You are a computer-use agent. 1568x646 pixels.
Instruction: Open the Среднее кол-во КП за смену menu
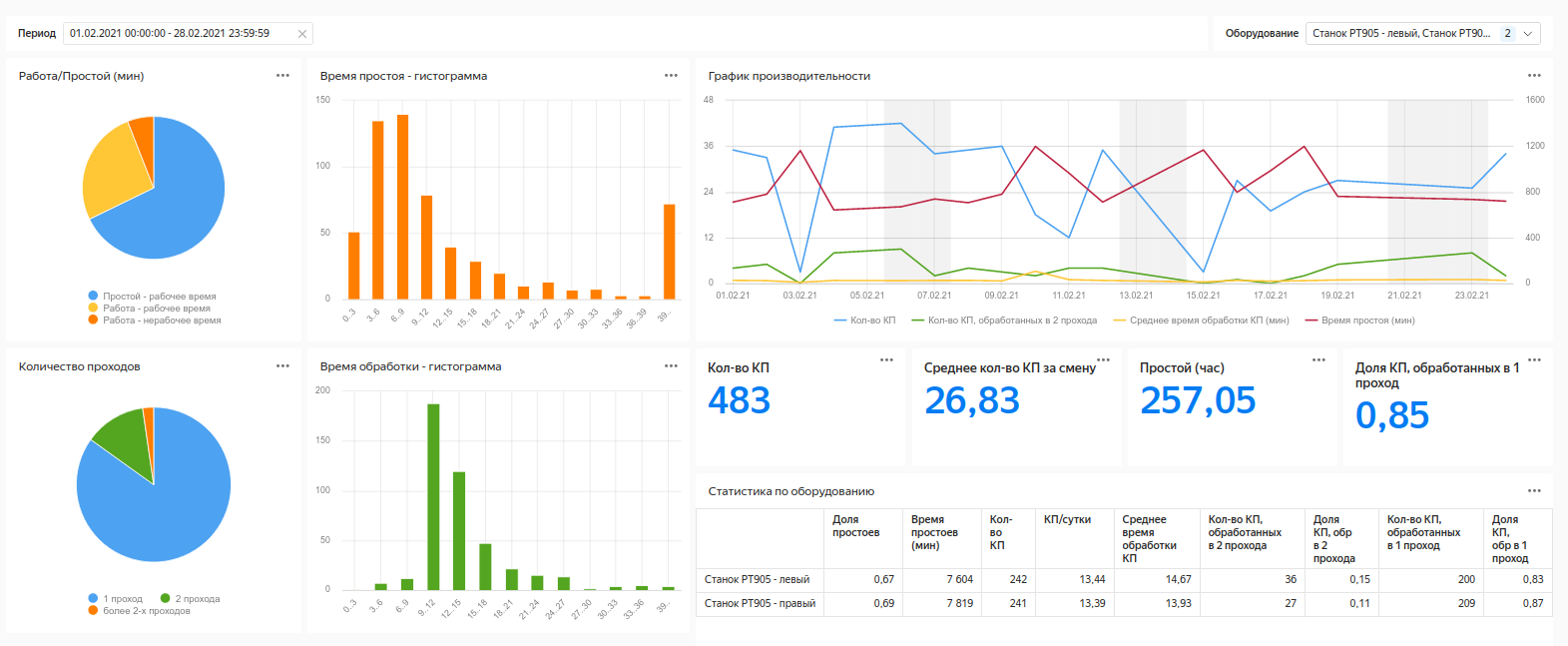(x=1103, y=360)
